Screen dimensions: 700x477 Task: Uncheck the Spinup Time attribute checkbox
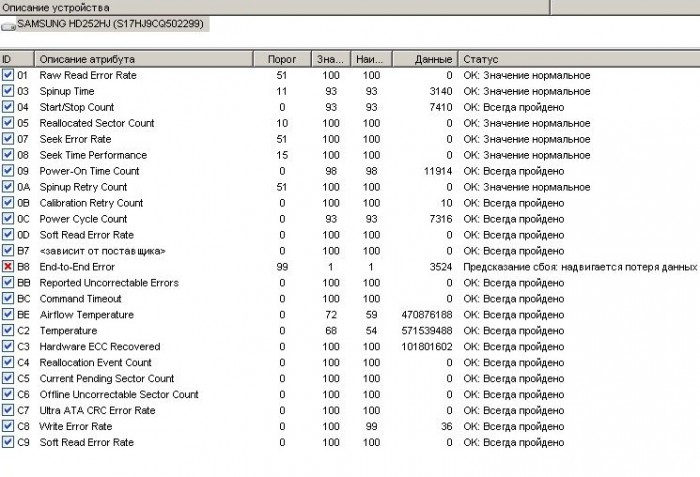8,91
